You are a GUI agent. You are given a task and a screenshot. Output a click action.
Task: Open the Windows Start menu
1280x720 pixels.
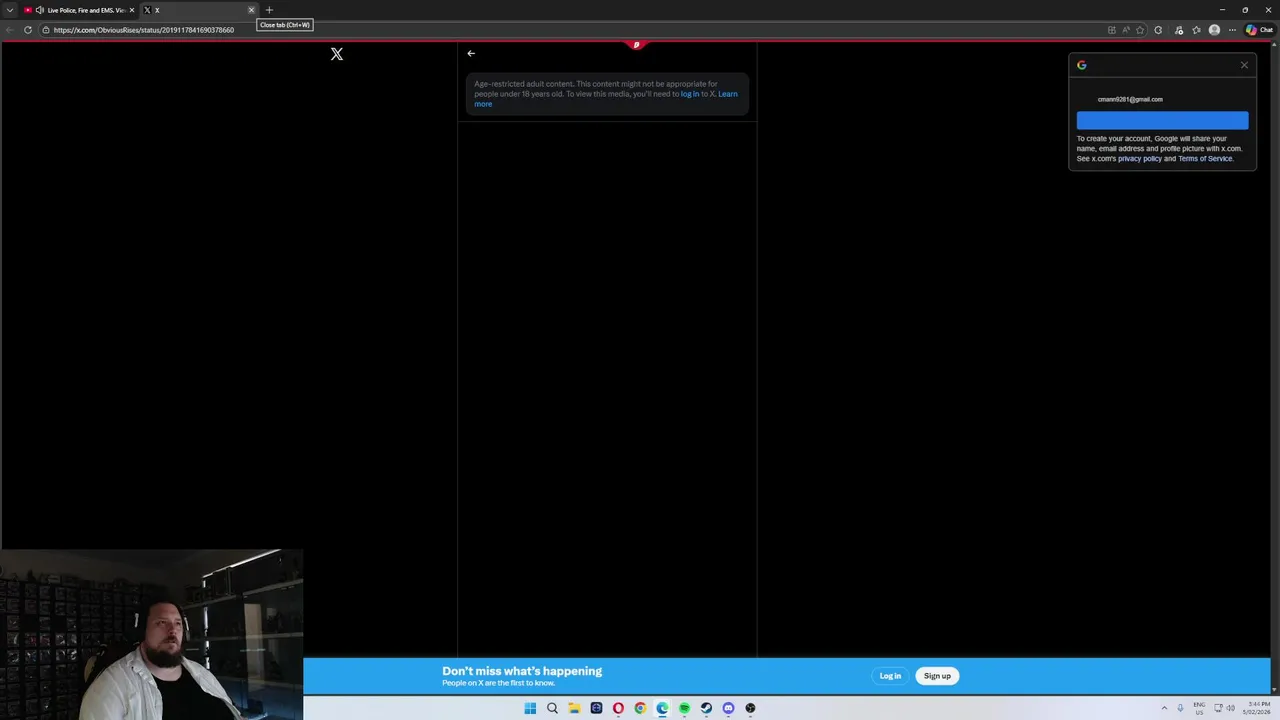pyautogui.click(x=530, y=708)
